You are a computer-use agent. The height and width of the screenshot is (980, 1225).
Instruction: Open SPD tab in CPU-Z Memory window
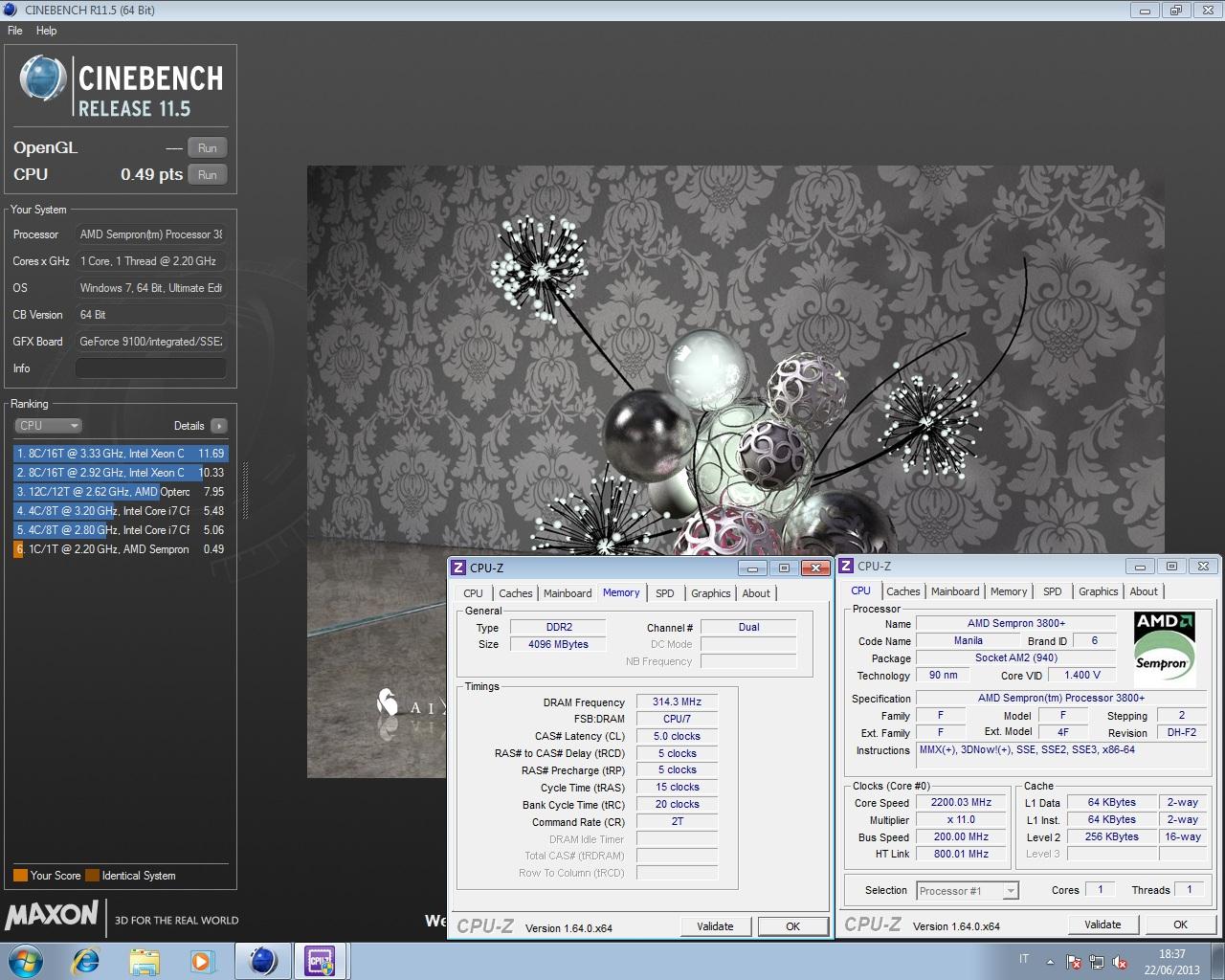coord(665,593)
